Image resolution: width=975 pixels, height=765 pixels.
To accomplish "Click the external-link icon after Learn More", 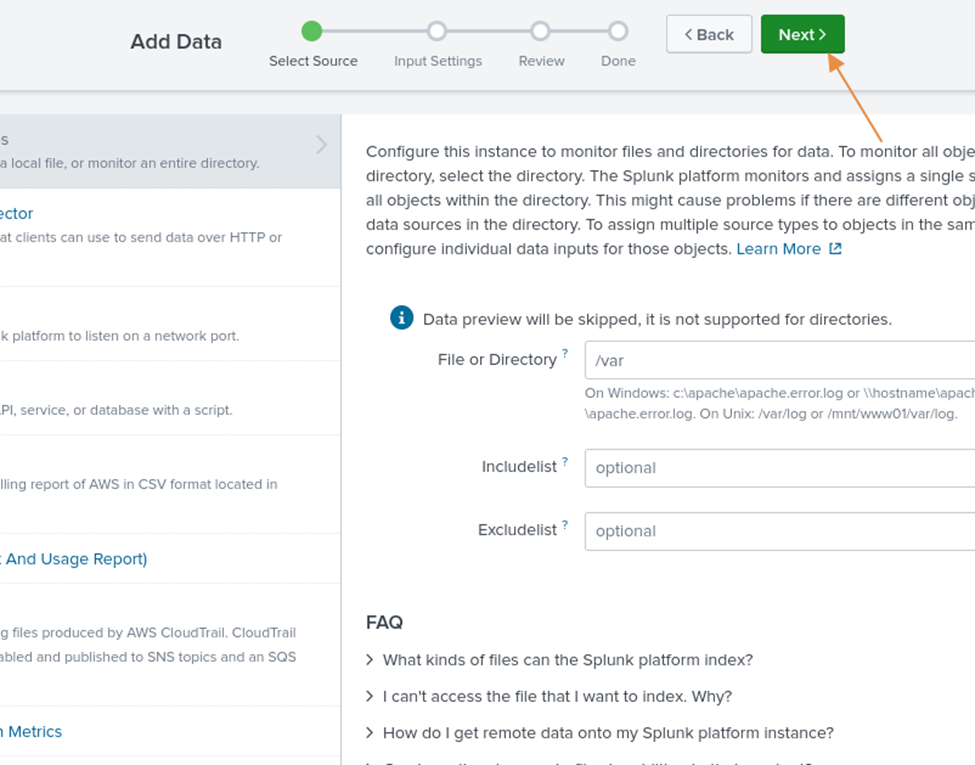I will point(834,248).
